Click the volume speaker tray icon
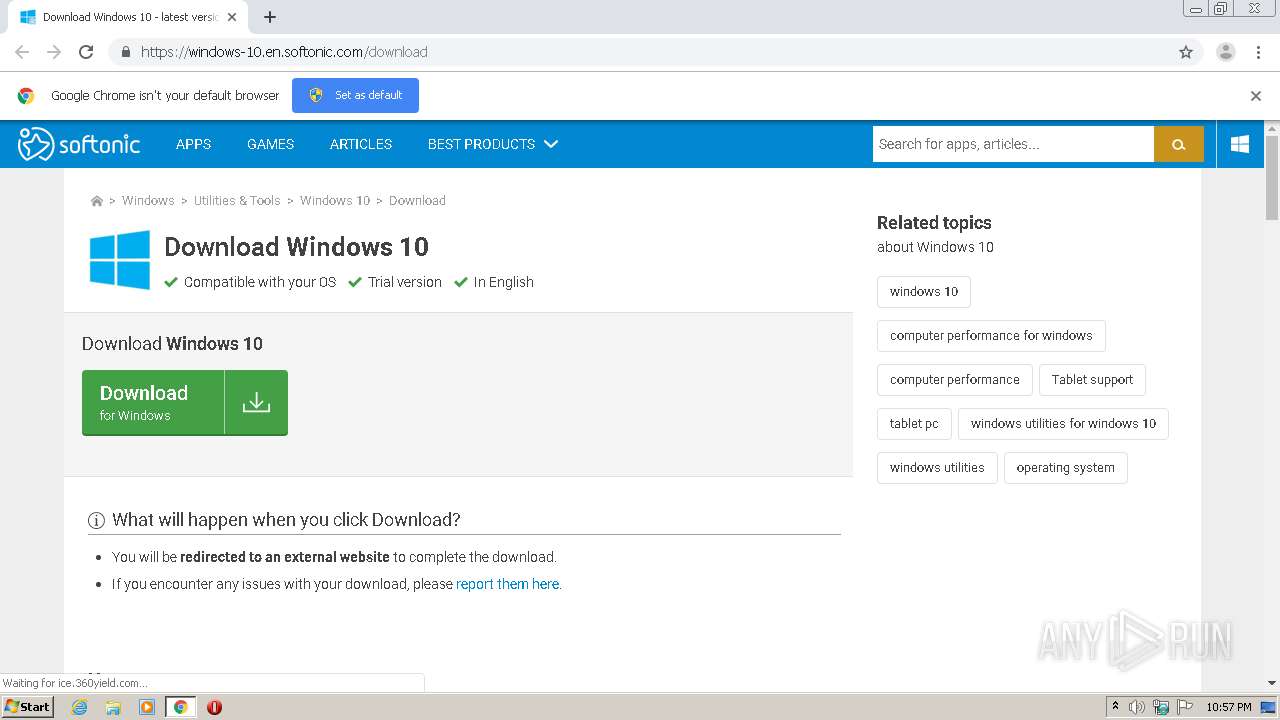The width and height of the screenshot is (1280, 720). pyautogui.click(x=1137, y=707)
